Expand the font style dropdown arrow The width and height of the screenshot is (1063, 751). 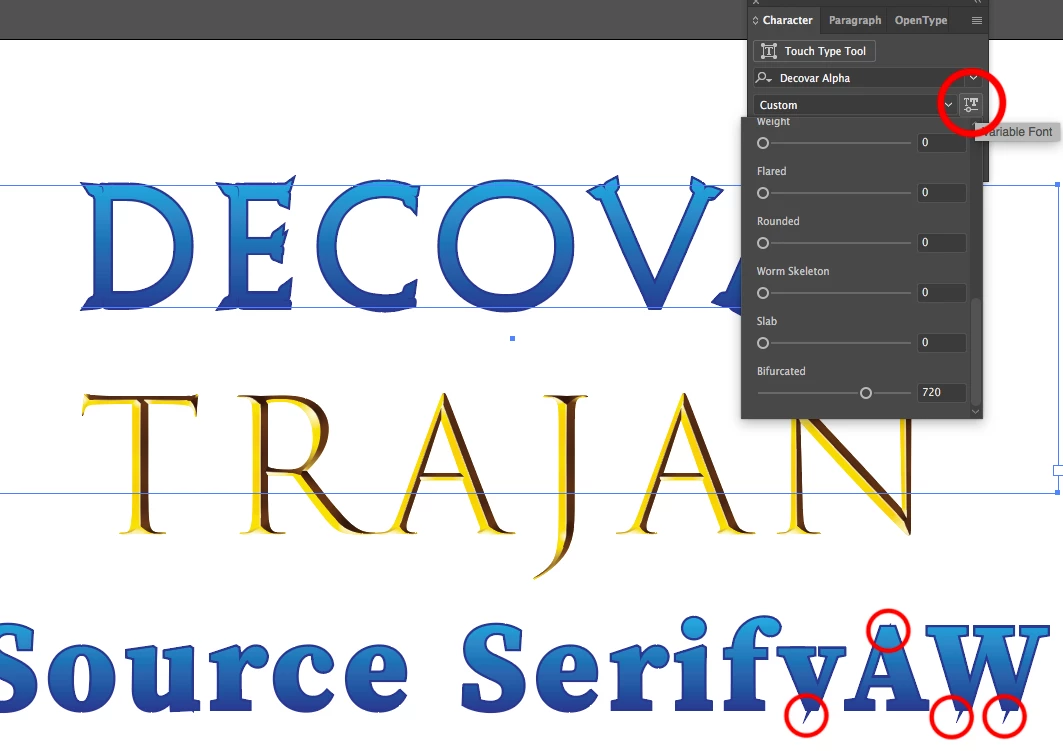pos(948,105)
